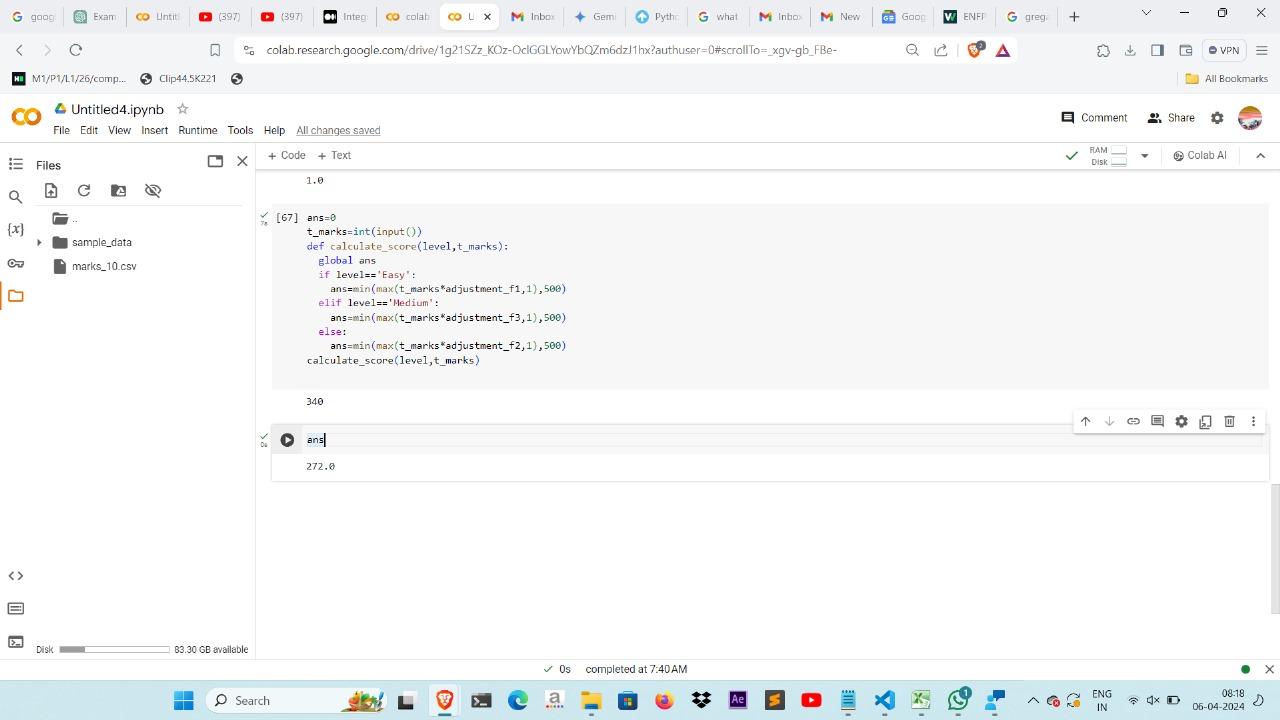Open the Terminal icon in sidebar

(15, 642)
